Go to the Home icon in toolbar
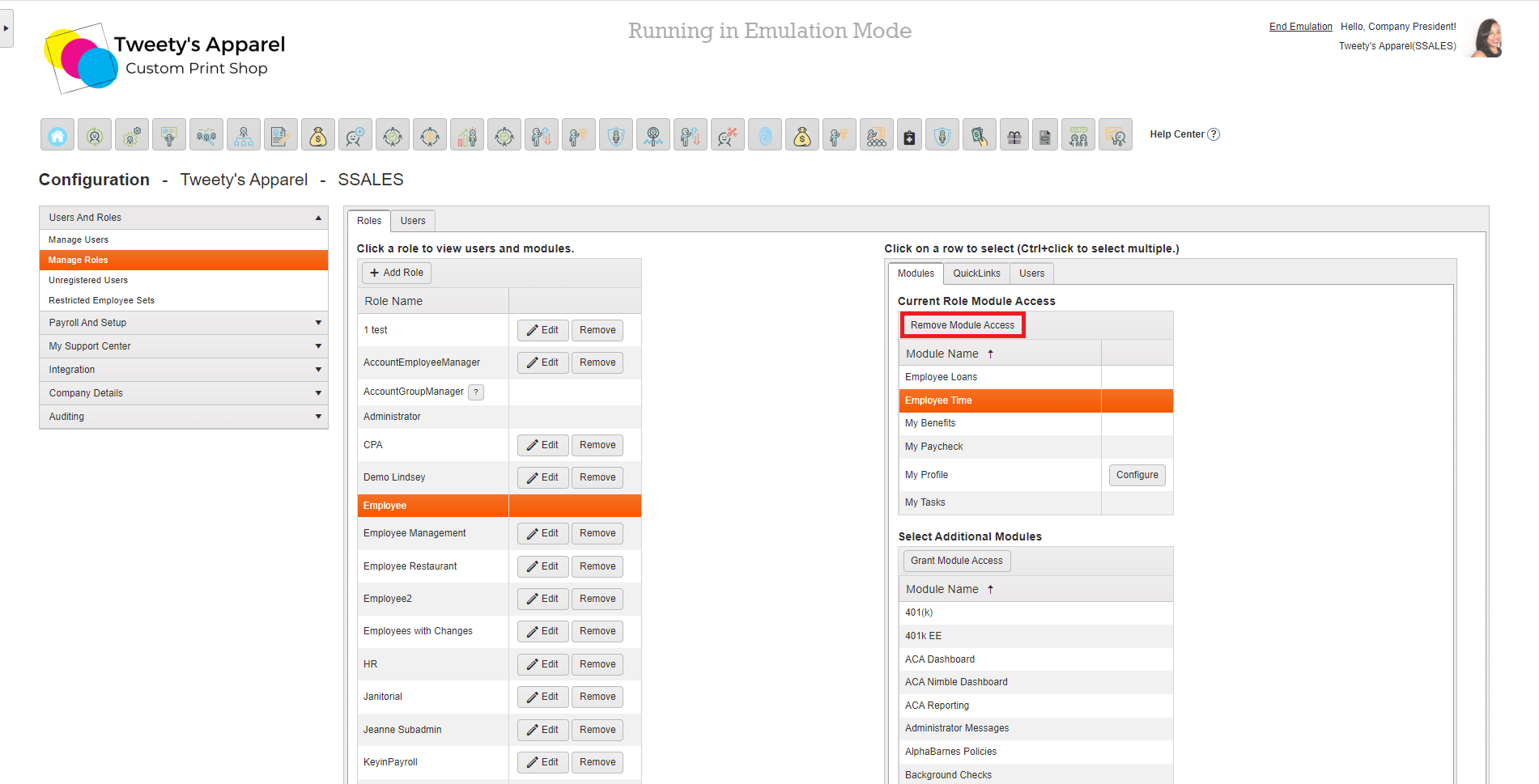The height and width of the screenshot is (784, 1539). pos(57,134)
